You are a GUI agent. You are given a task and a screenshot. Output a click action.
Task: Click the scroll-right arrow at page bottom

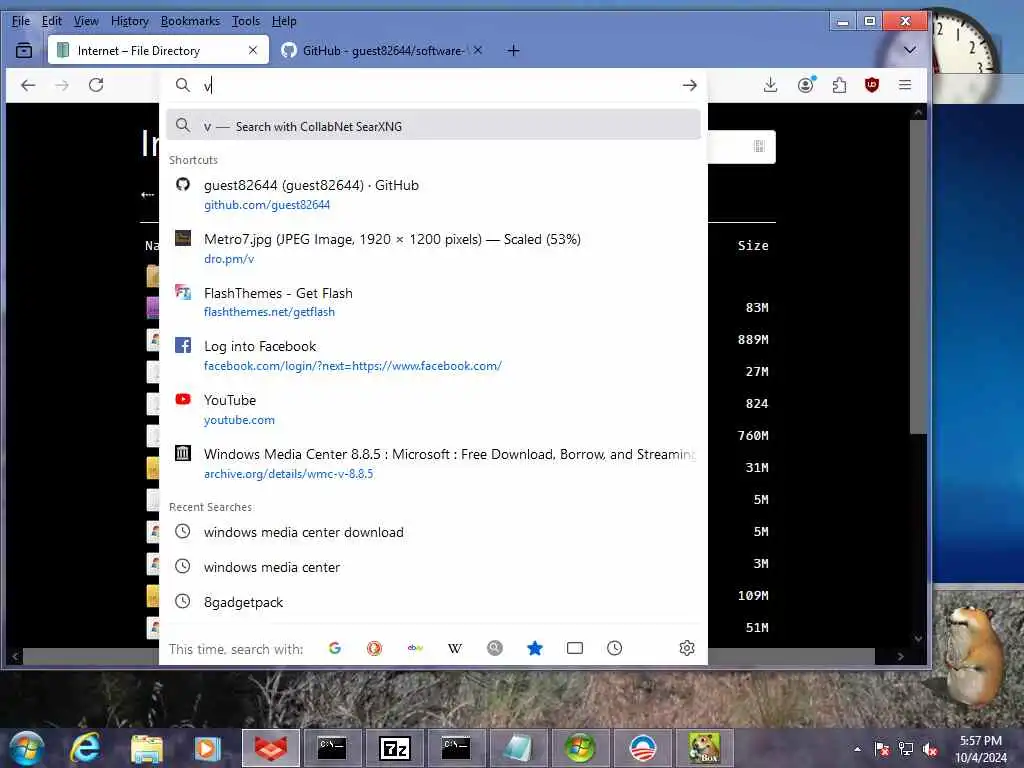pyautogui.click(x=901, y=656)
